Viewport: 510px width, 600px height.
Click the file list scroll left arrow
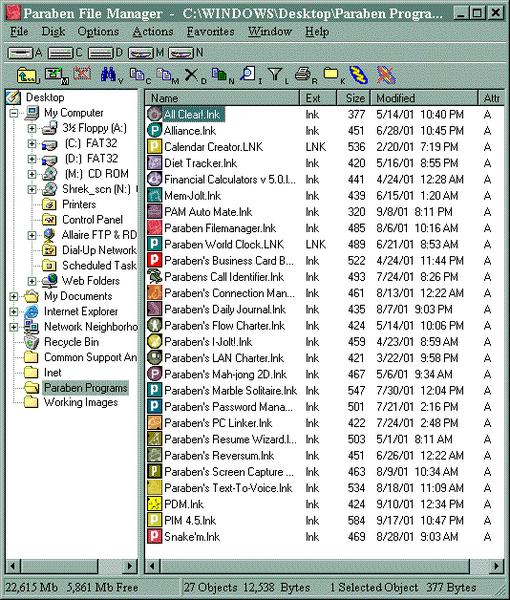pyautogui.click(x=152, y=566)
